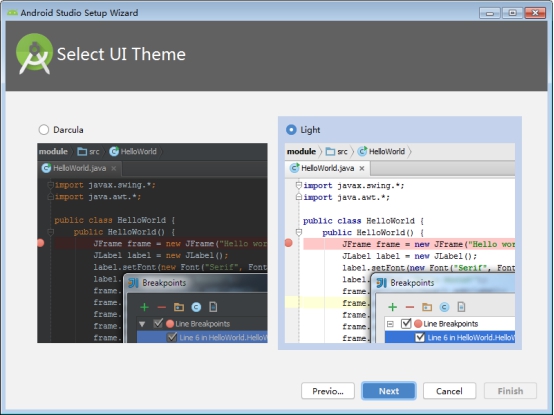Go back with the Previous button
The height and width of the screenshot is (415, 554).
coord(328,391)
